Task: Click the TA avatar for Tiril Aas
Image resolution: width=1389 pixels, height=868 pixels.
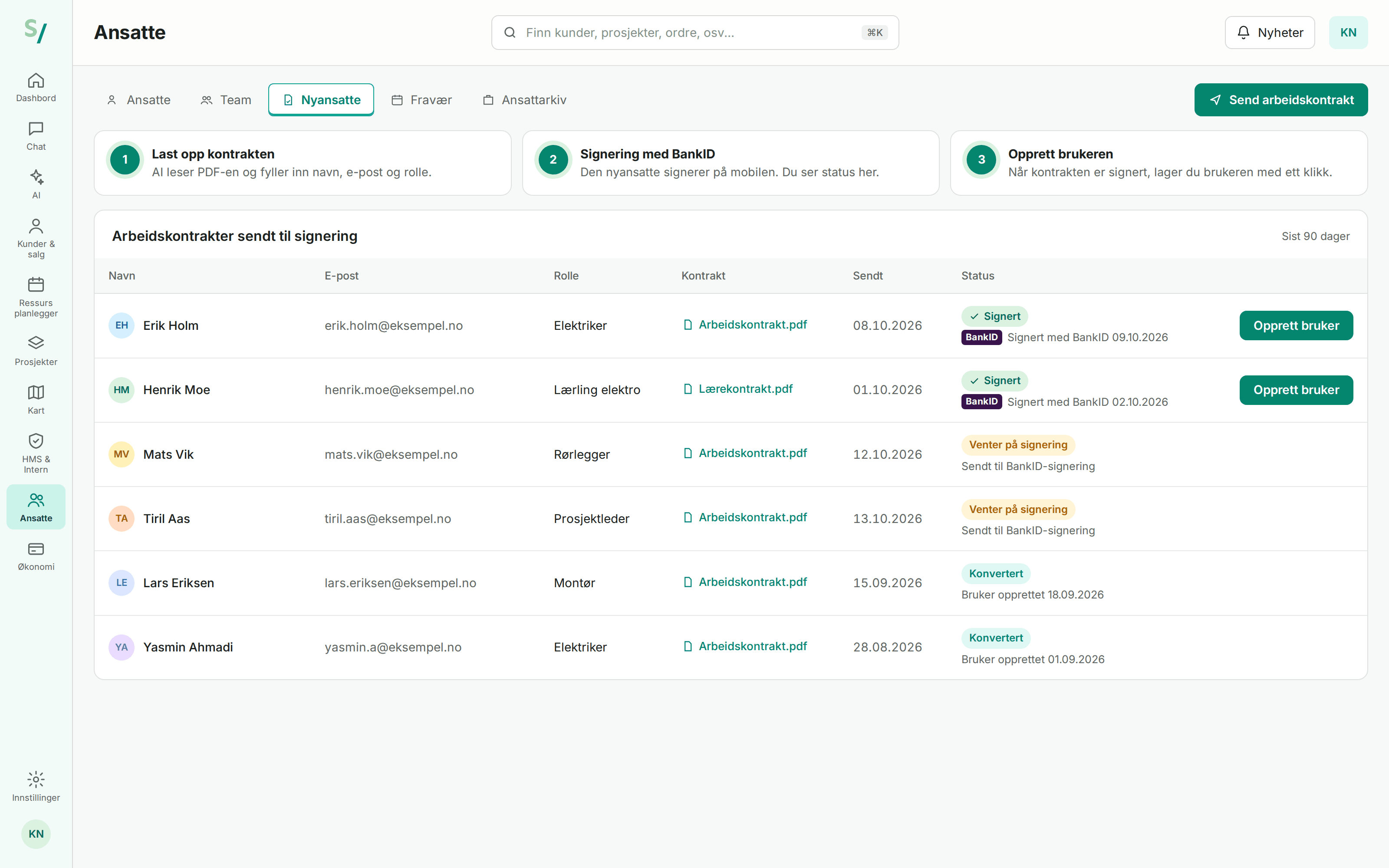Action: [121, 518]
